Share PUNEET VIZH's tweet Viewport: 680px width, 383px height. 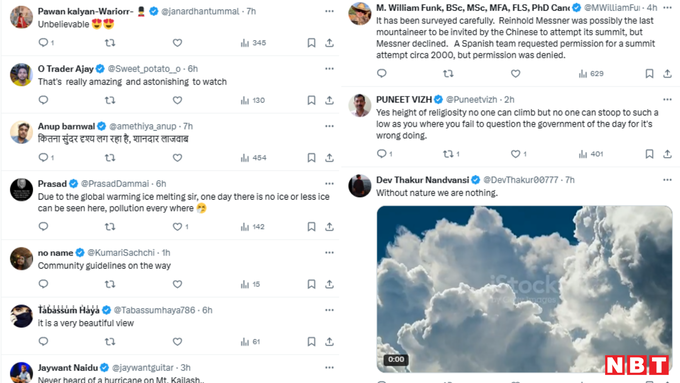(x=667, y=154)
